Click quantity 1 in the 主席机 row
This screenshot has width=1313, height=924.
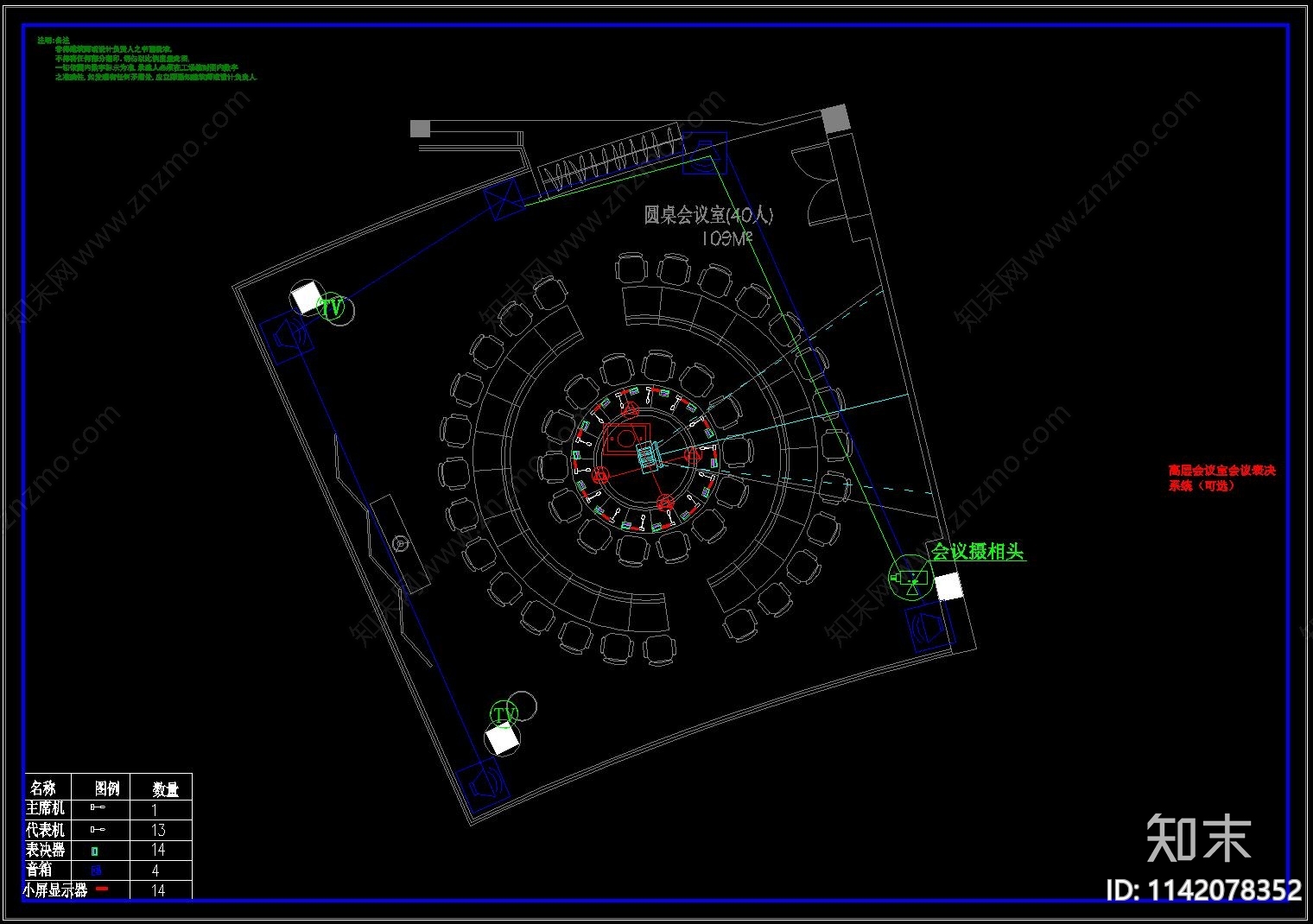pos(155,810)
